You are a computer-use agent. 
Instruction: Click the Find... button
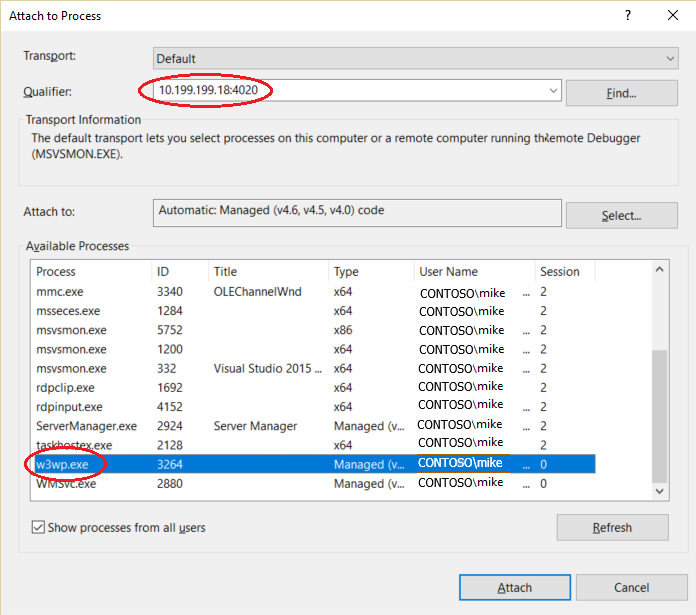point(621,93)
